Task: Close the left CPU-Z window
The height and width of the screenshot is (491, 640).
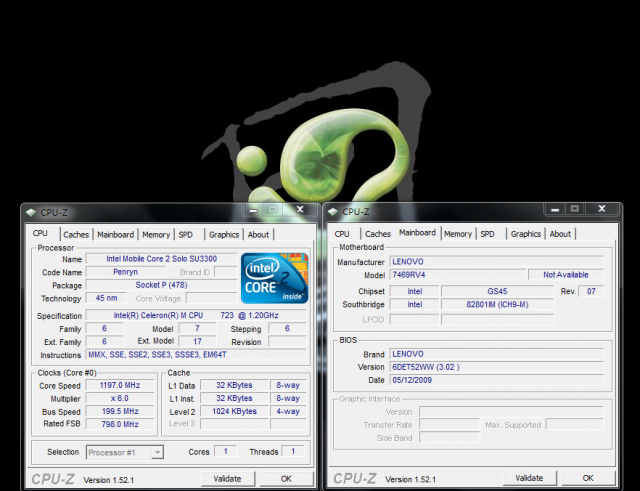Action: 300,209
